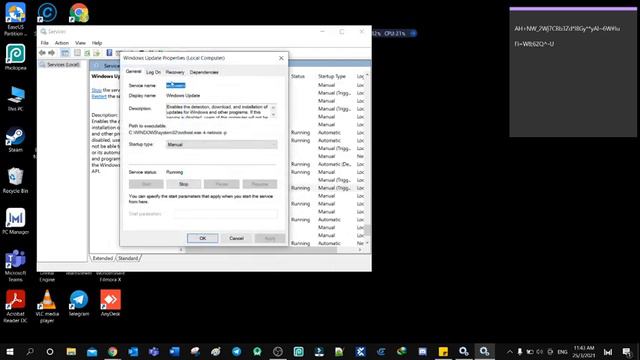Switch to the Standard view tab
Screen dimensions: 640x360
point(128,258)
